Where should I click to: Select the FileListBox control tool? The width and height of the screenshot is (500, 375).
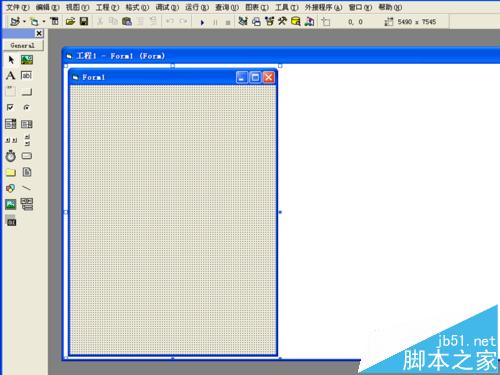27,172
